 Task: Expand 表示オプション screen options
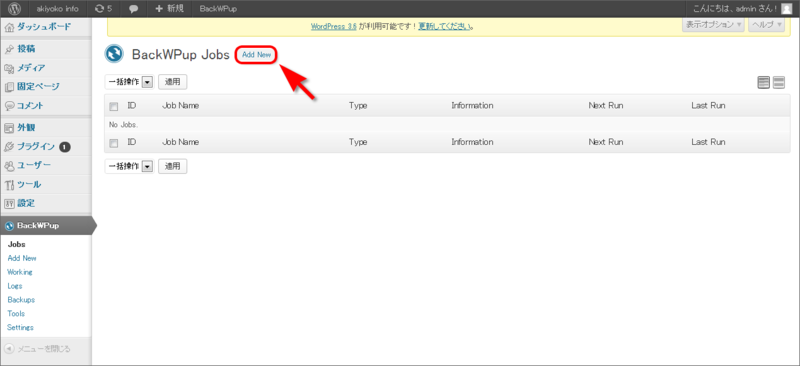click(713, 25)
